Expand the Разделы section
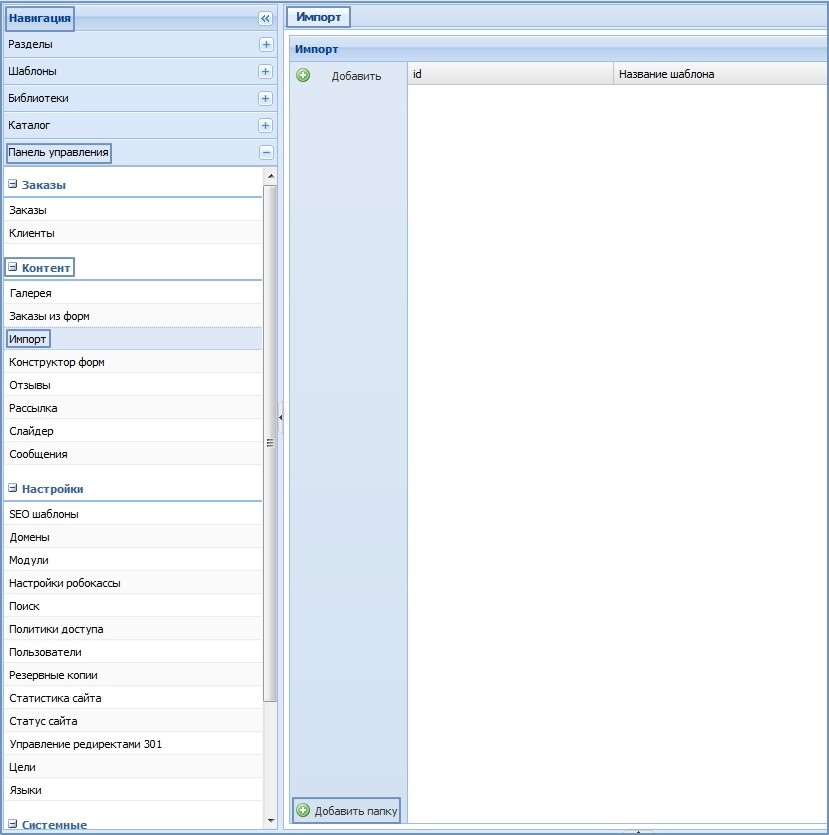The height and width of the screenshot is (835, 829). tap(265, 45)
